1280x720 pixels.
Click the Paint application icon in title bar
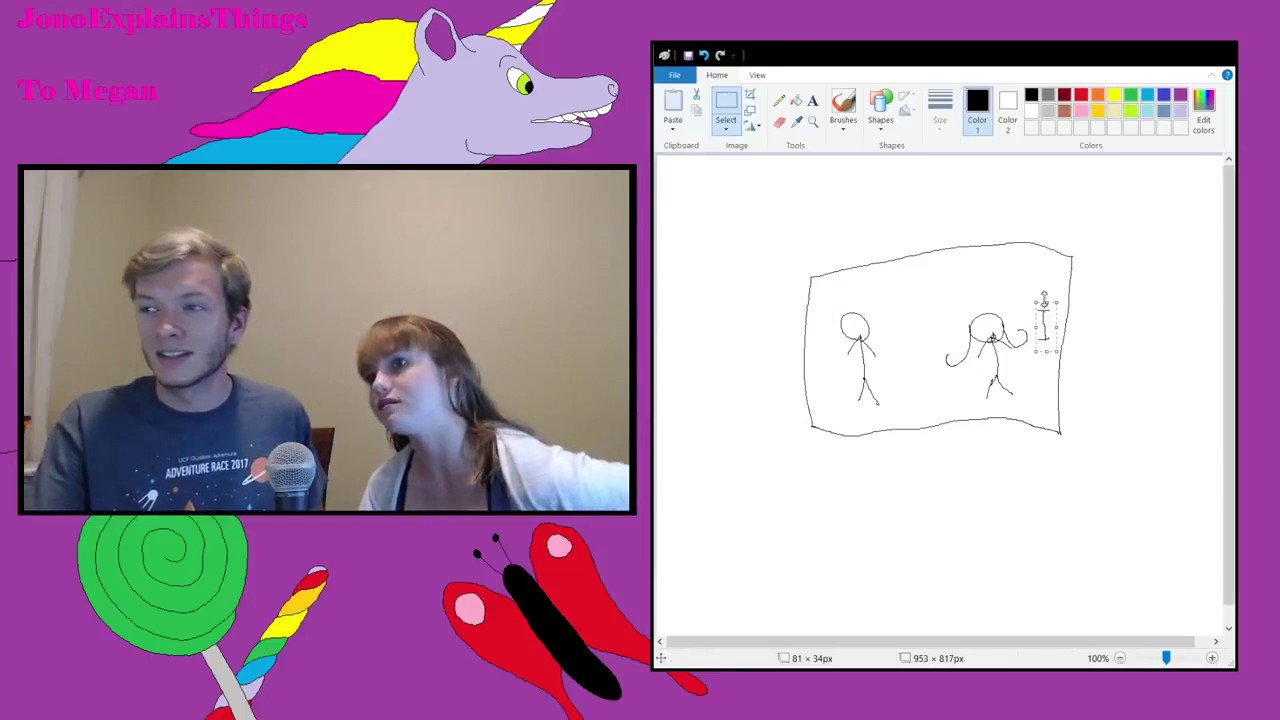(x=665, y=55)
